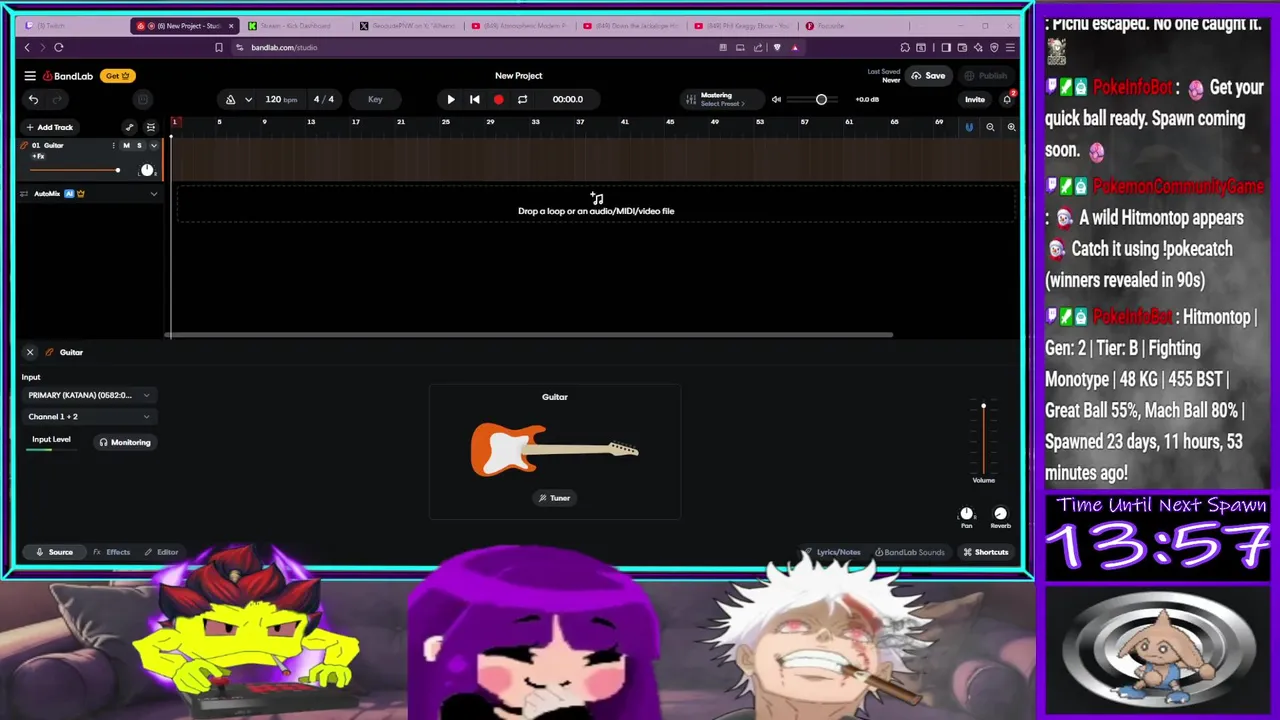Open the BandLab hamburger menu
Viewport: 1280px width, 720px height.
pos(30,76)
